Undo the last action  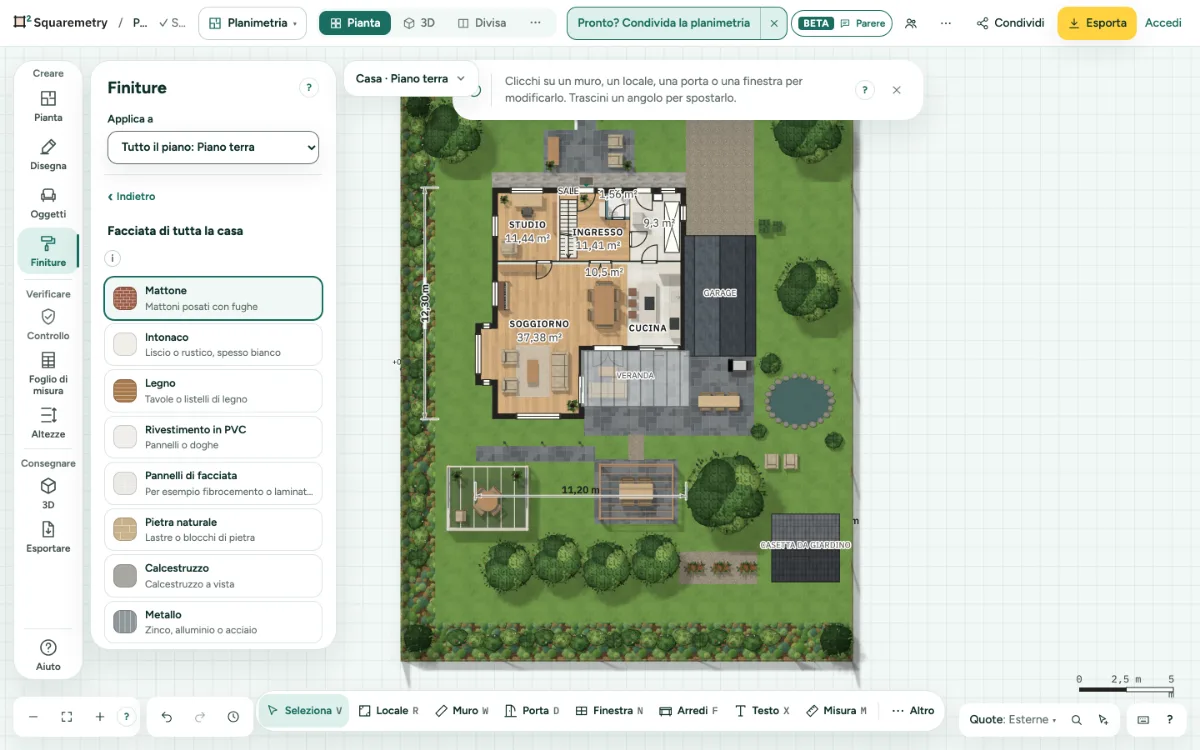167,717
